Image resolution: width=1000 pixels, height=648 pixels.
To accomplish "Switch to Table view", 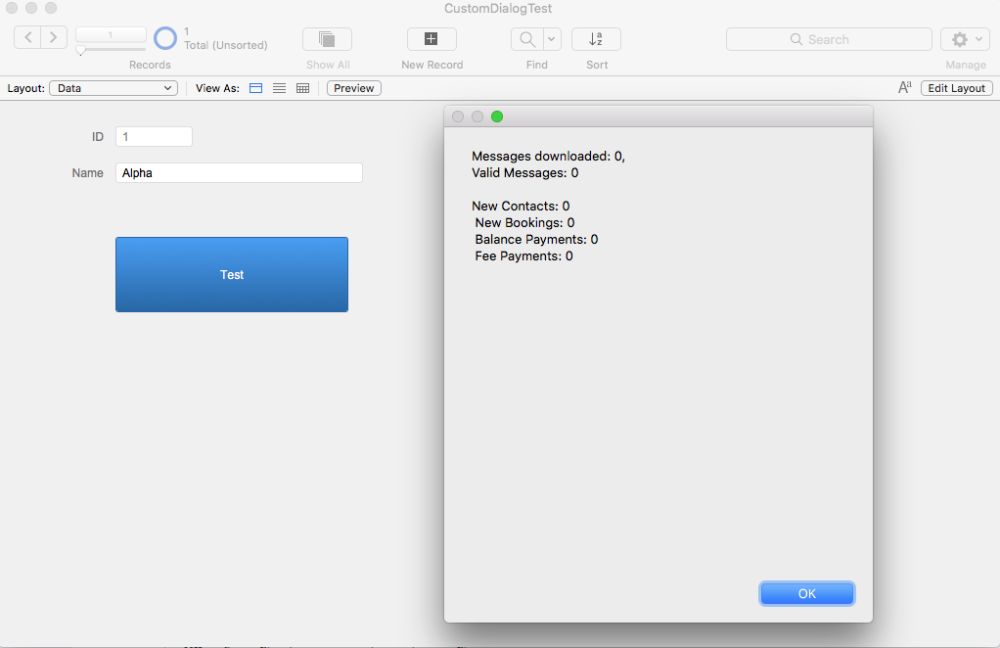I will click(x=303, y=88).
